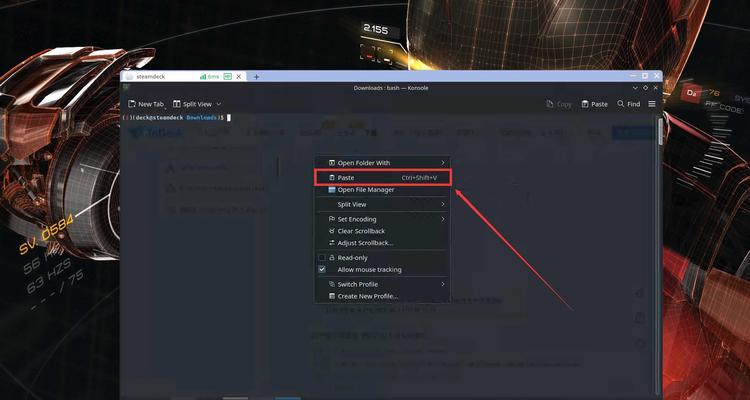750x400 pixels.
Task: Choose Paste Ctrl+Shift+V from context menu
Action: (x=382, y=178)
